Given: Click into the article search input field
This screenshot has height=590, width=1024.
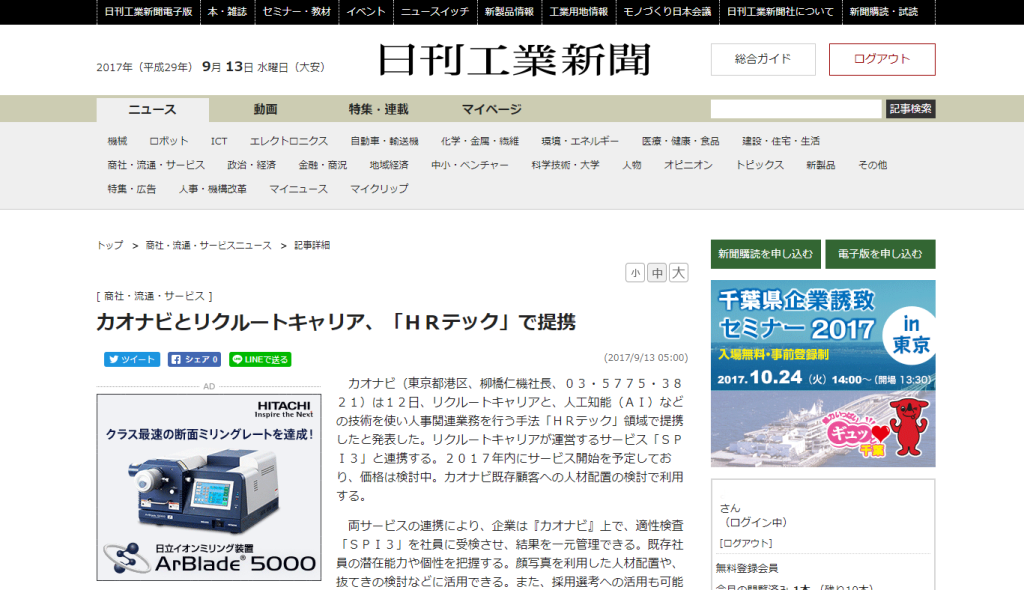Looking at the screenshot, I should (796, 109).
